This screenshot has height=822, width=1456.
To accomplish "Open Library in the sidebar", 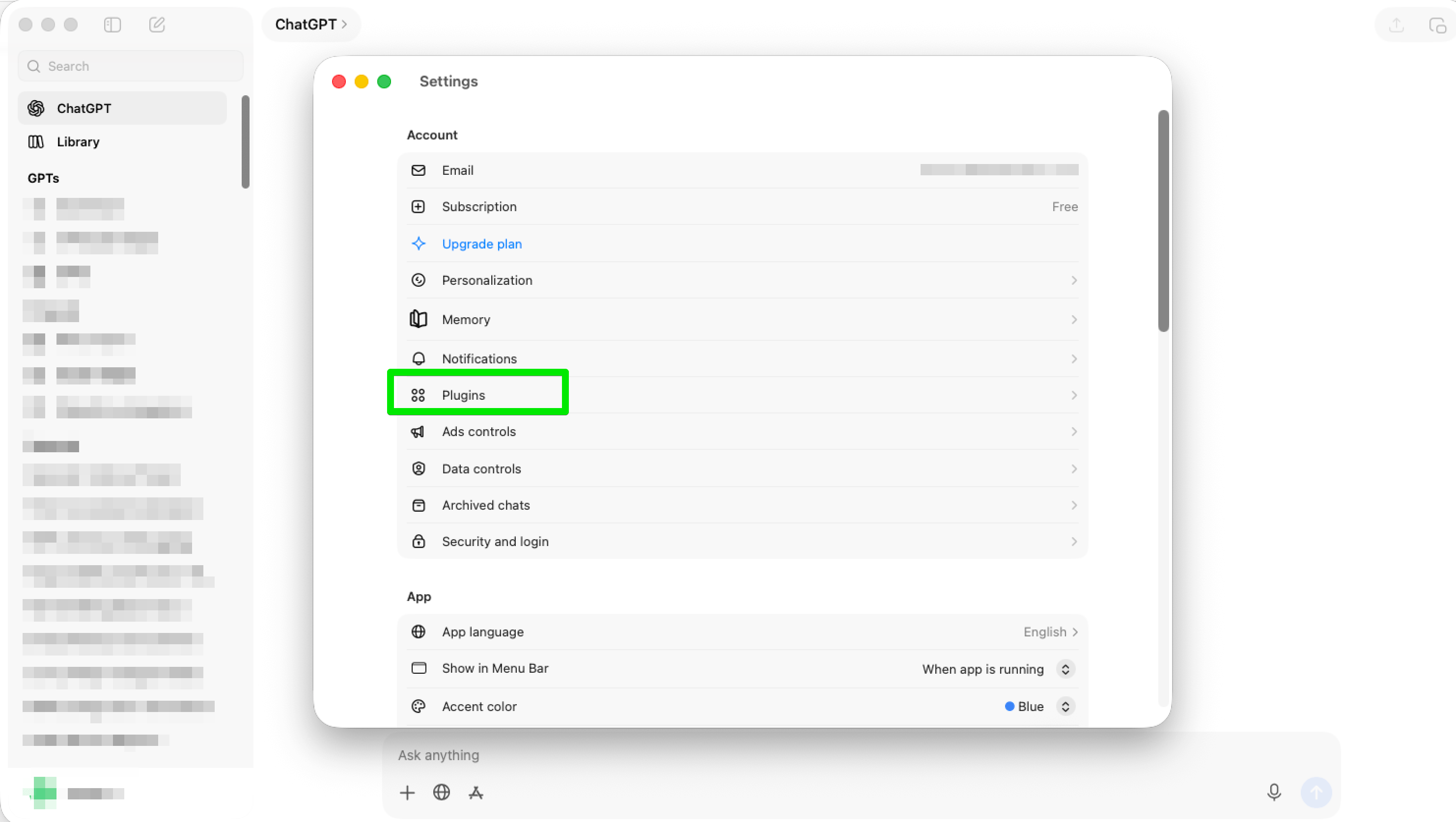I will click(122, 141).
